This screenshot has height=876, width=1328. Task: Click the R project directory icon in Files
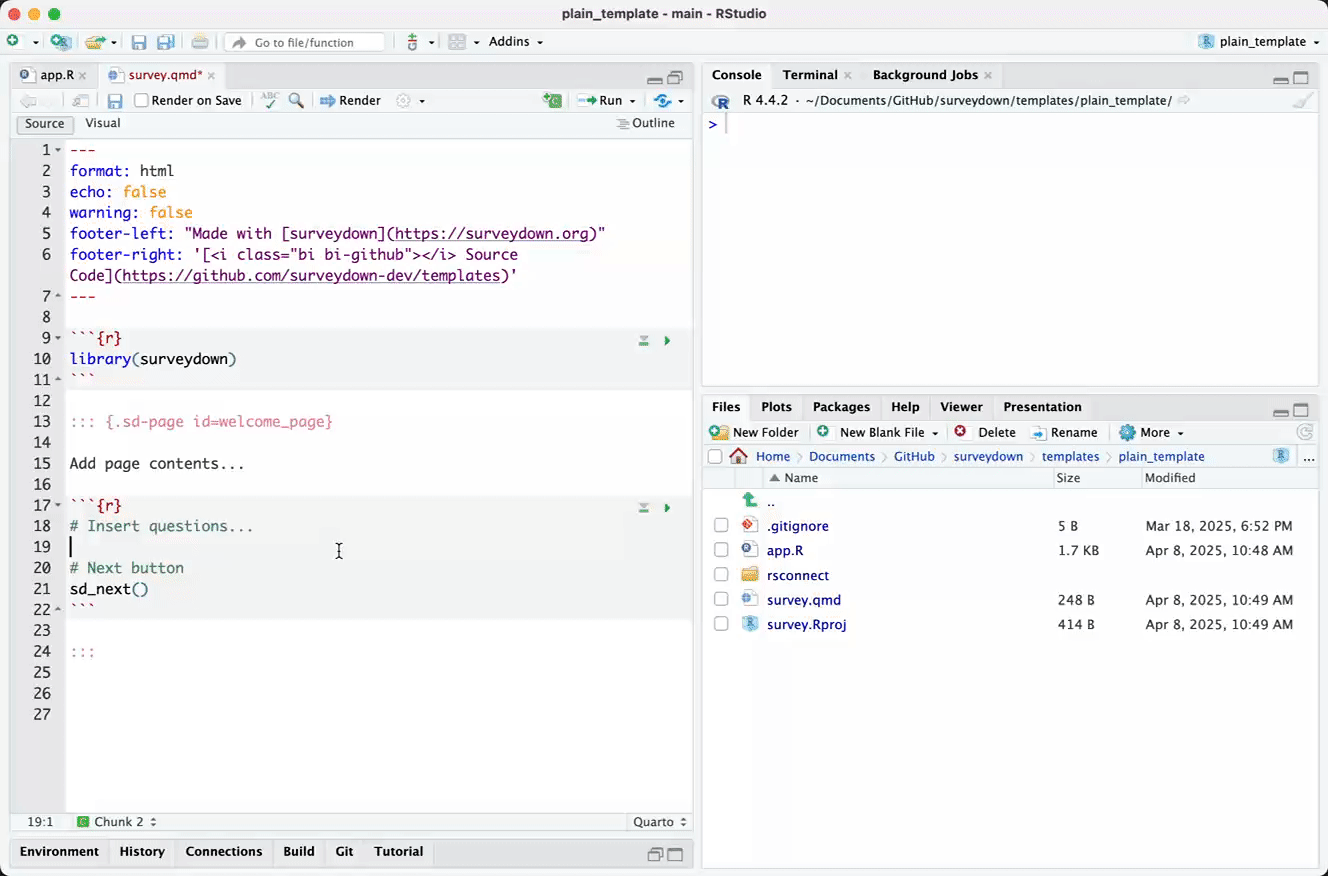pyautogui.click(x=1281, y=456)
